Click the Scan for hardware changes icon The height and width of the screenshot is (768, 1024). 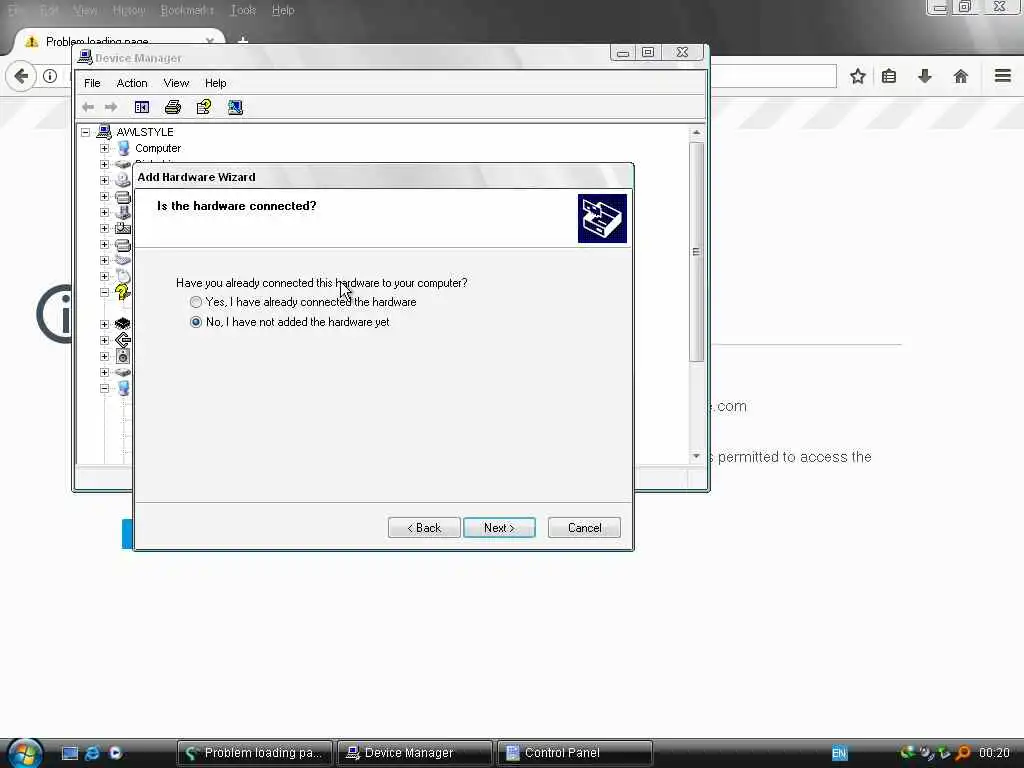[235, 107]
